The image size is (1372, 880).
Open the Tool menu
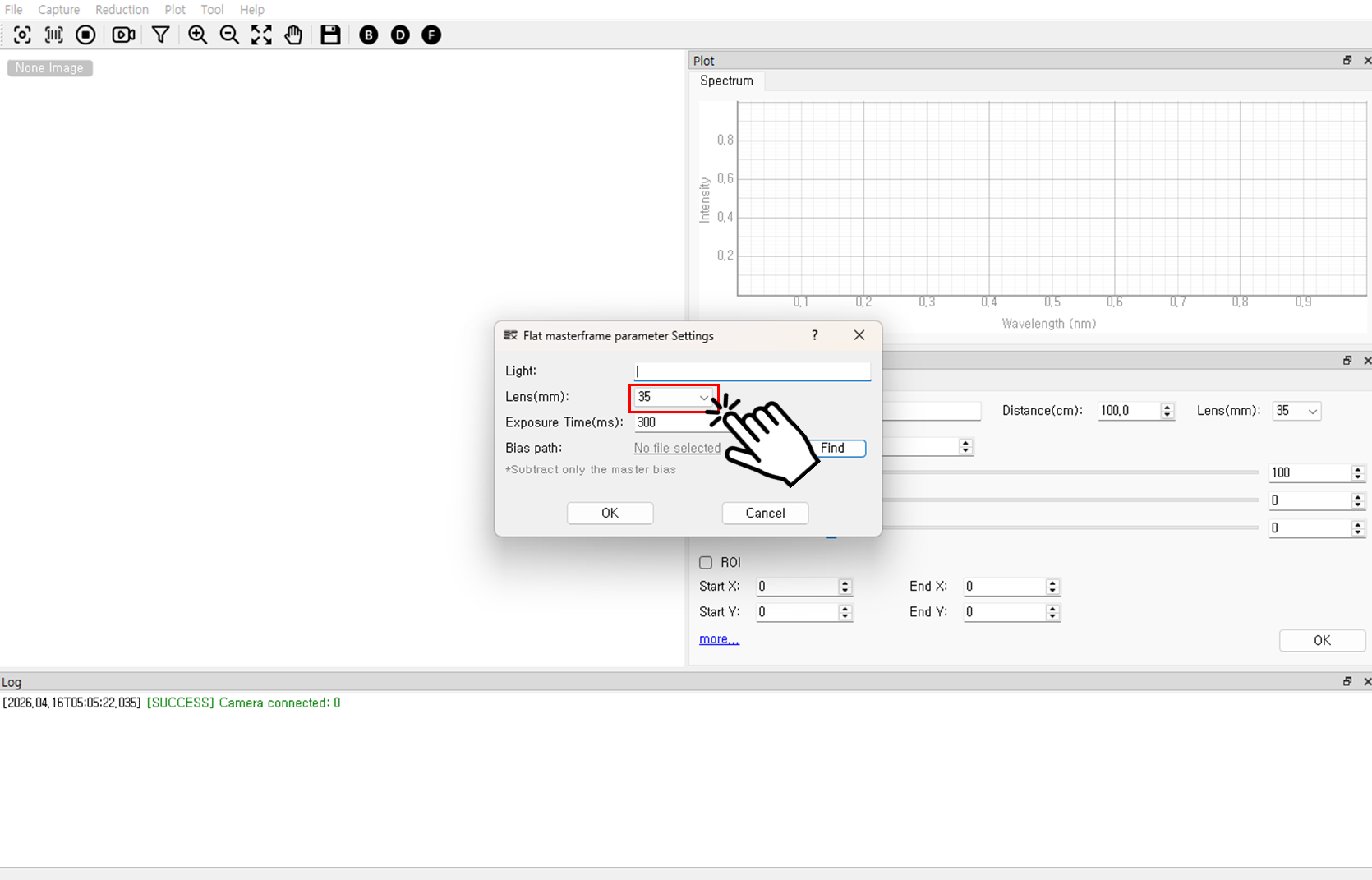coord(212,10)
